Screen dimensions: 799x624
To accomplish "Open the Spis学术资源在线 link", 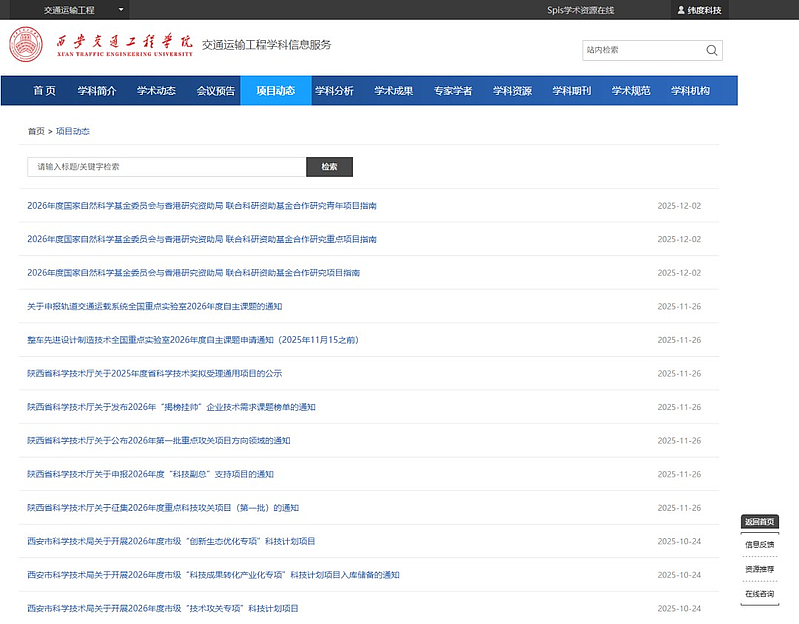I will [581, 10].
